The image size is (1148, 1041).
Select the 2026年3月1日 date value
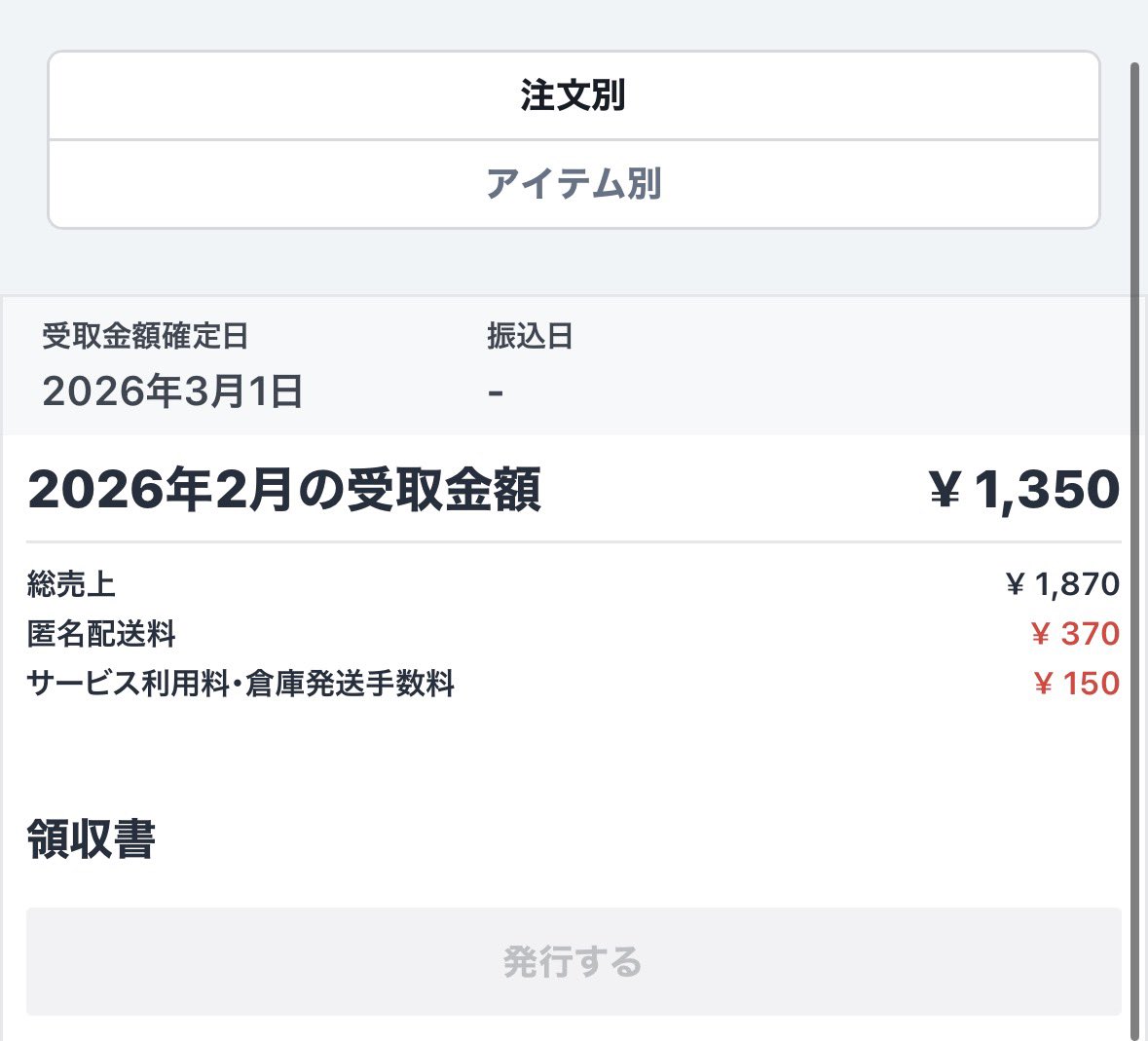(x=172, y=391)
